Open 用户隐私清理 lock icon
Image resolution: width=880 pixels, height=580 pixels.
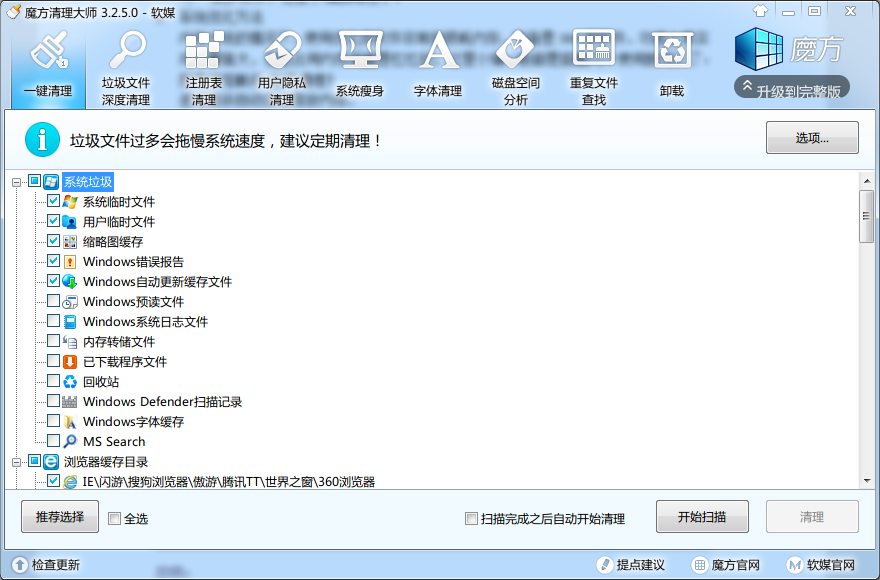(282, 50)
